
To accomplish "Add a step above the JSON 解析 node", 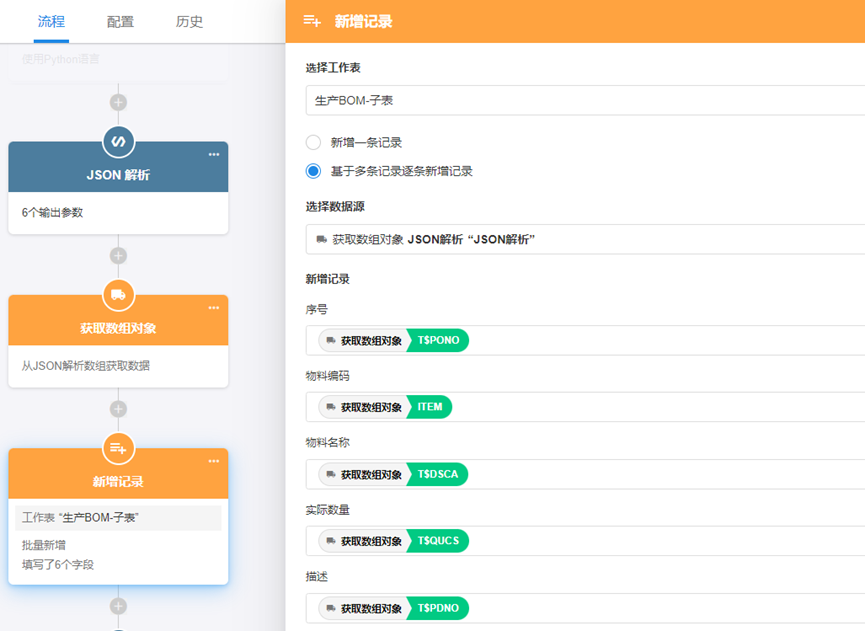I will (x=118, y=102).
